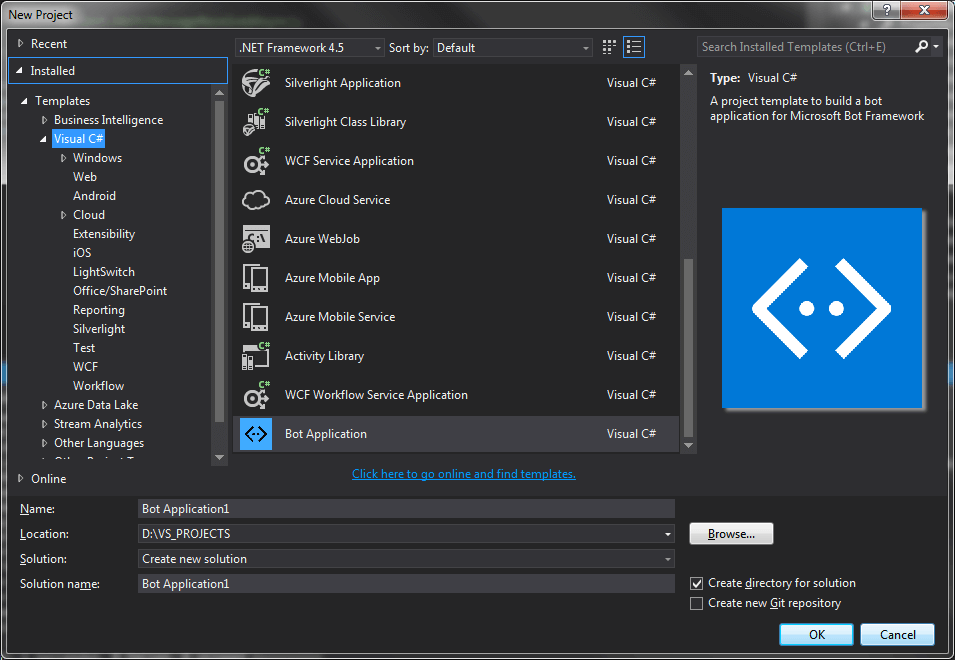Click the OK button

(x=816, y=634)
